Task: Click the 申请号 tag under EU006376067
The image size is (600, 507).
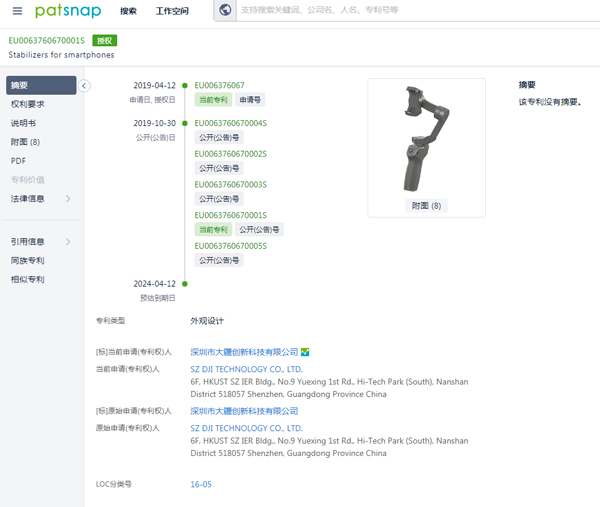Action: (250, 100)
